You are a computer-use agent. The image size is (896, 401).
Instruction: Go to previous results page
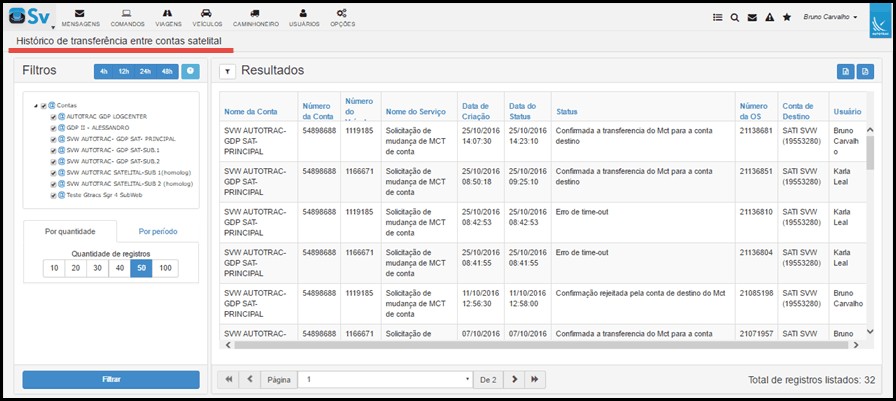pyautogui.click(x=249, y=379)
